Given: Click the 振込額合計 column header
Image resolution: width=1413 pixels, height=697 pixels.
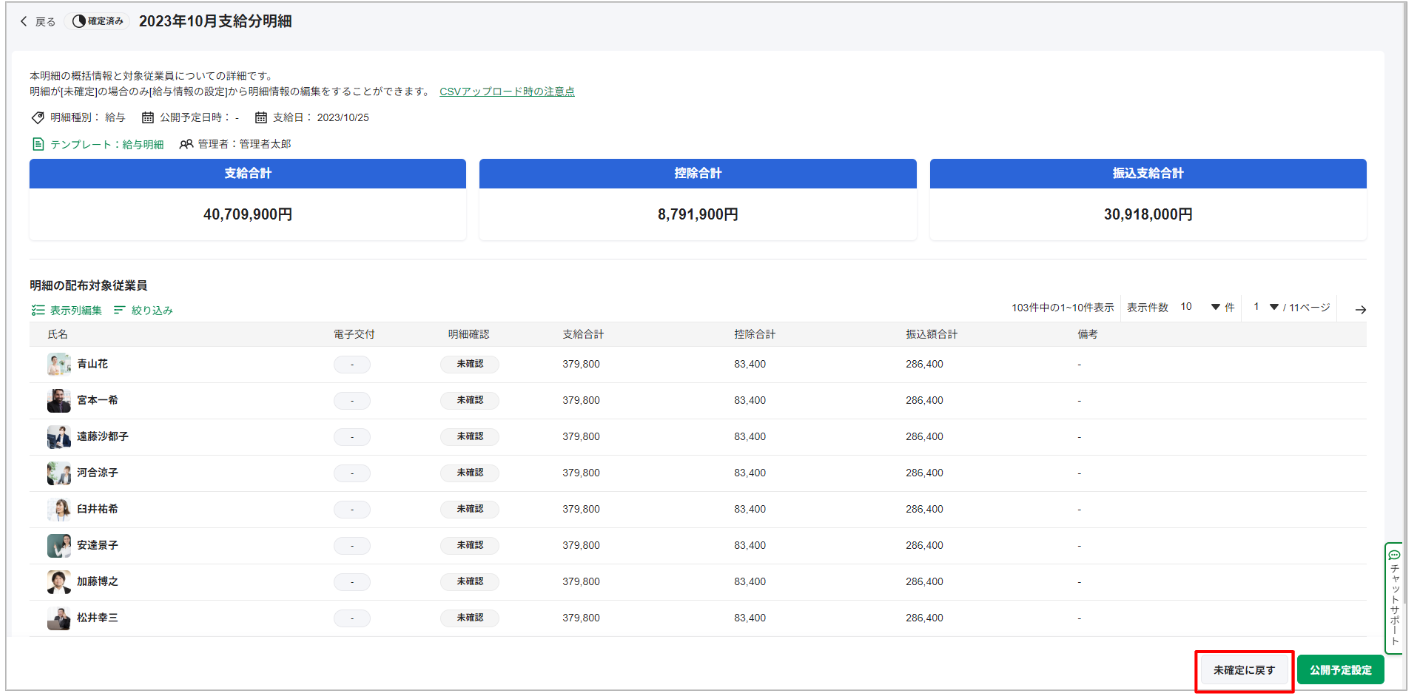Looking at the screenshot, I should click(x=931, y=335).
